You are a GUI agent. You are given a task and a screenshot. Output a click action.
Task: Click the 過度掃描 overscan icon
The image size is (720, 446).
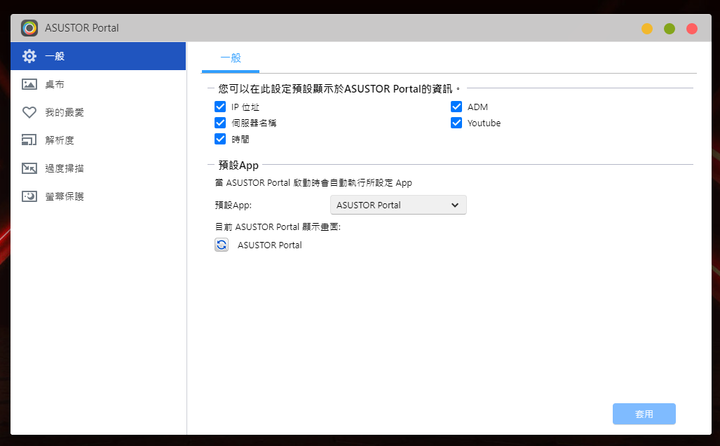(29, 168)
